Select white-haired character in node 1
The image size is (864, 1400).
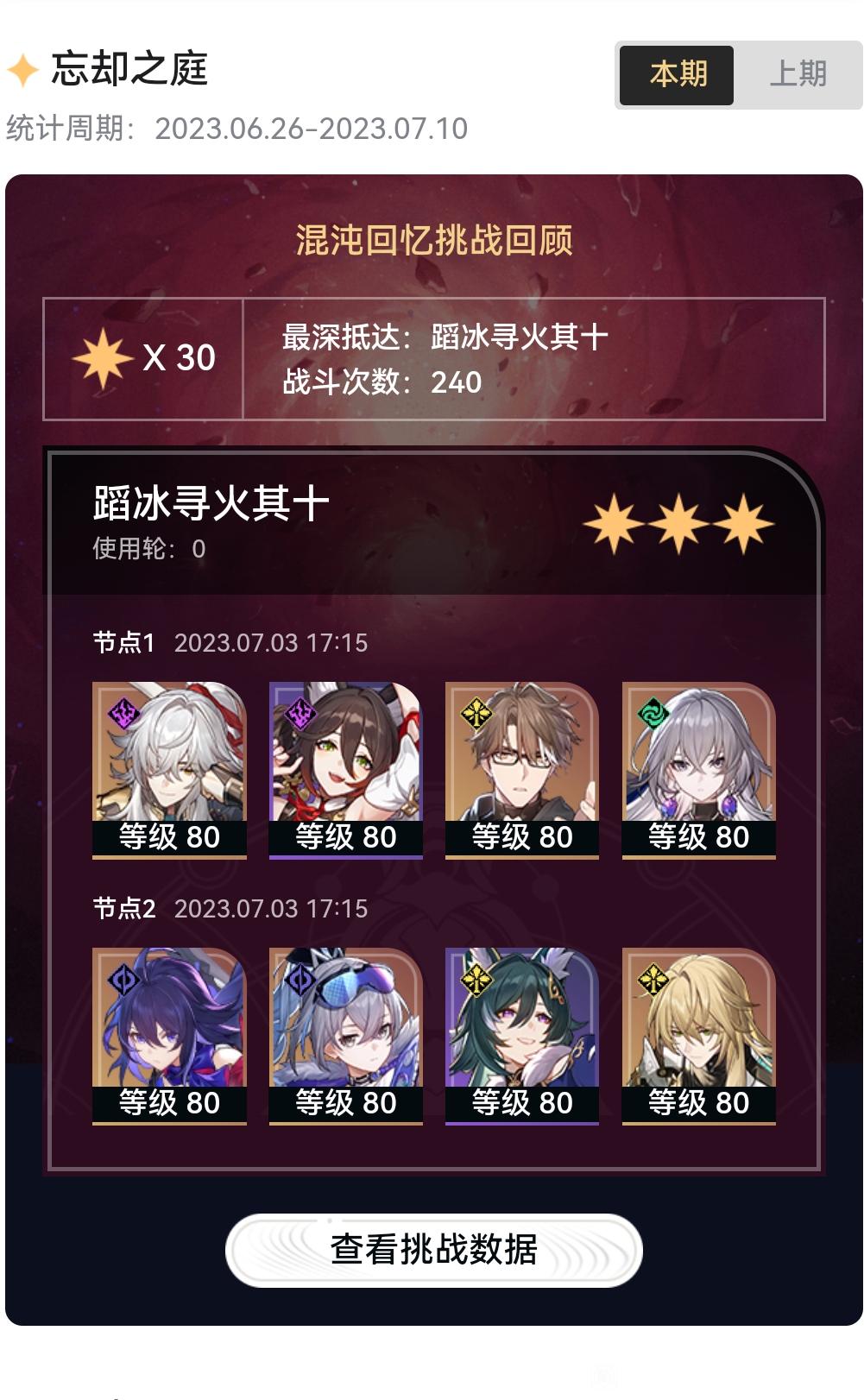[169, 770]
